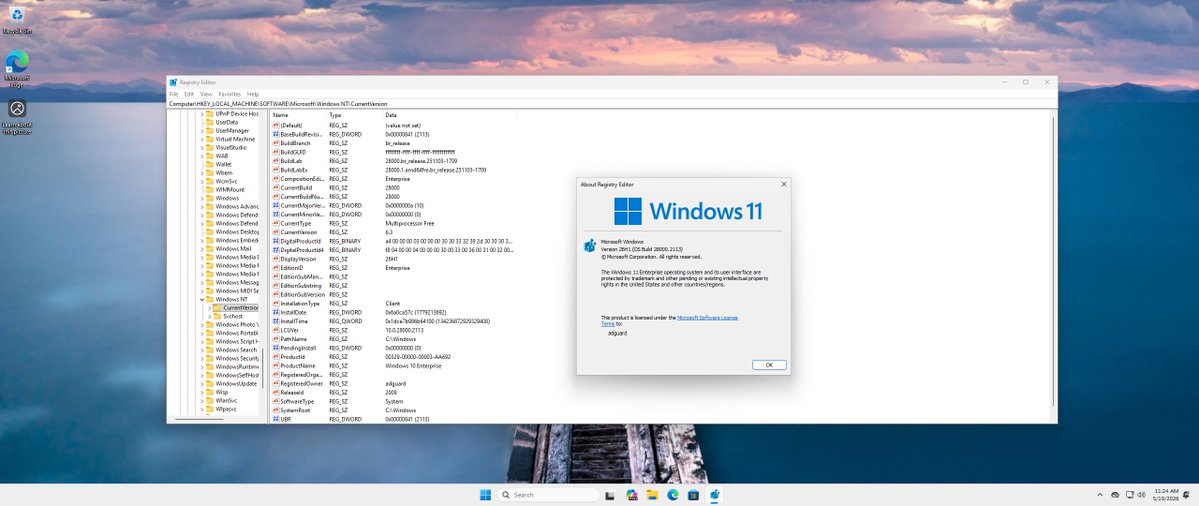This screenshot has width=1199, height=506.
Task: Click the folder icon beside WindowsUpdate
Action: click(210, 384)
